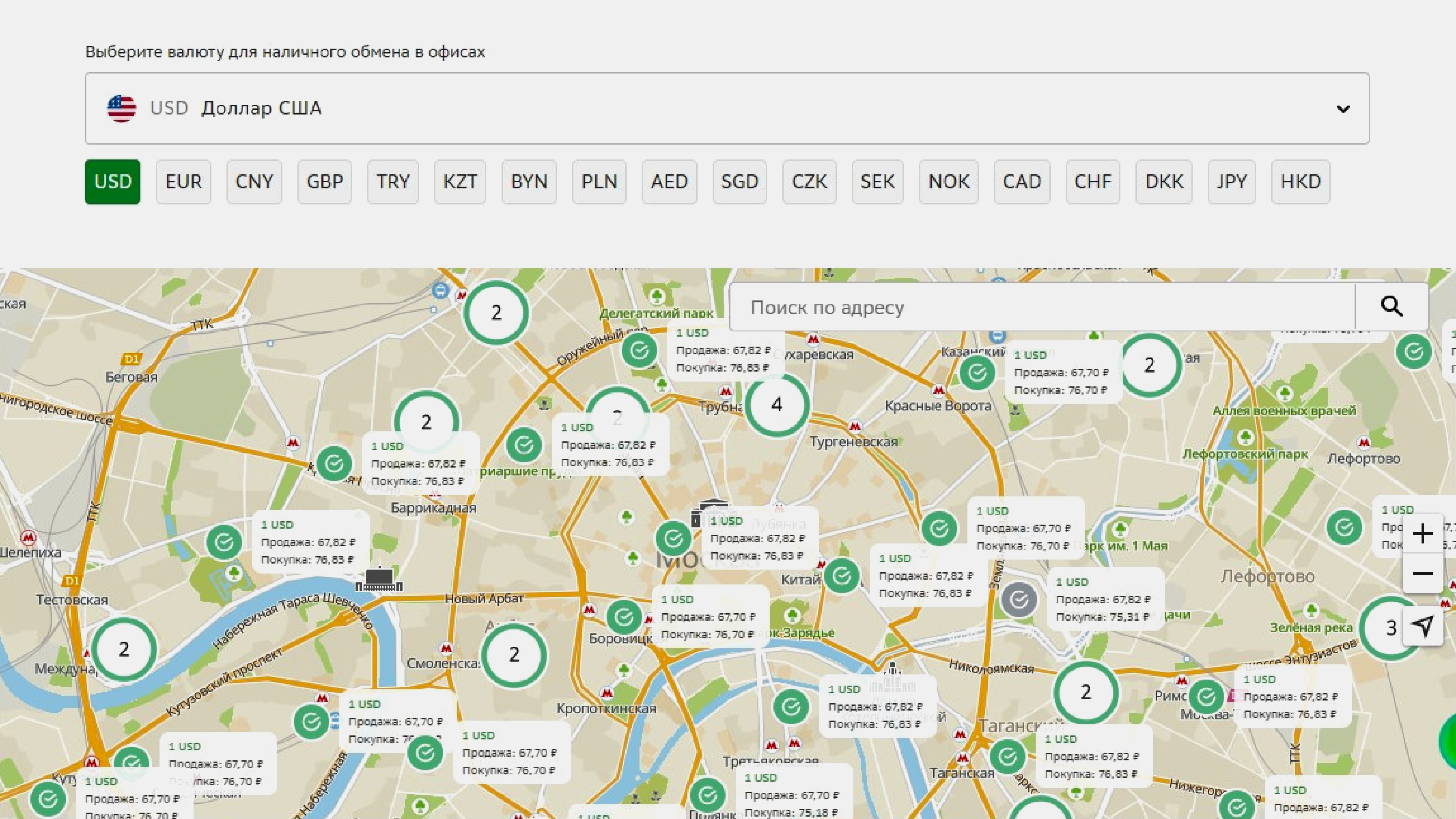Screen dimensions: 1456x819
Task: Switch to the CHF currency option
Action: [1092, 182]
